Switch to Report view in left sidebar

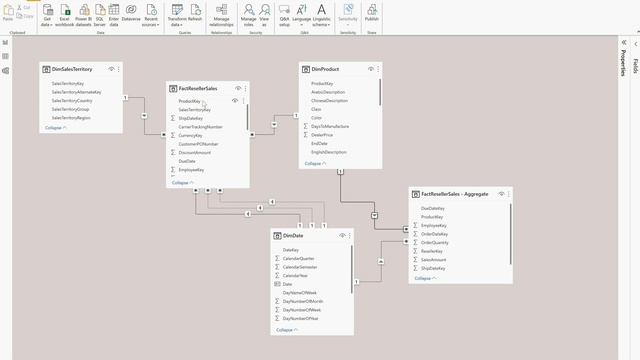[x=5, y=42]
